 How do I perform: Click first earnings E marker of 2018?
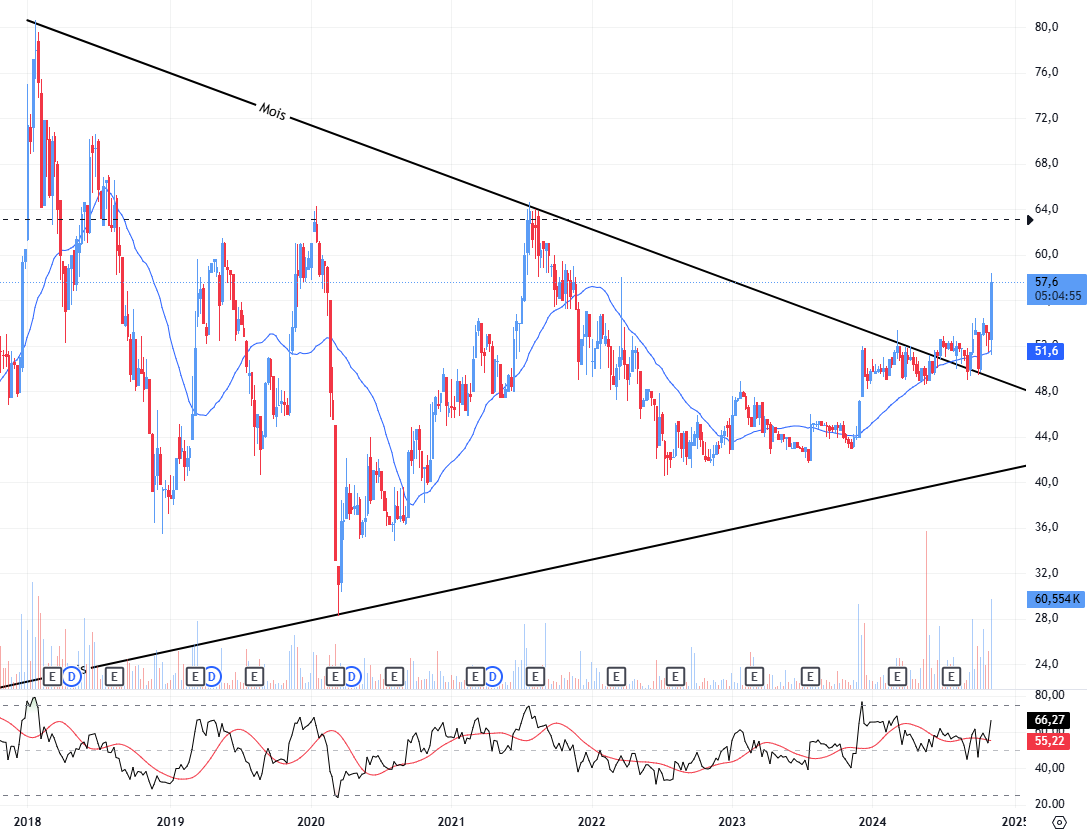pyautogui.click(x=53, y=676)
